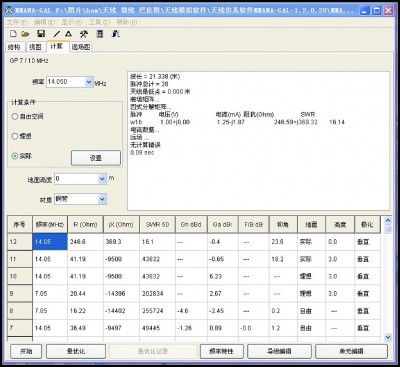Viewport: 400px width, 367px height.
Task: Click the 设置 setup button
Action: pos(96,158)
